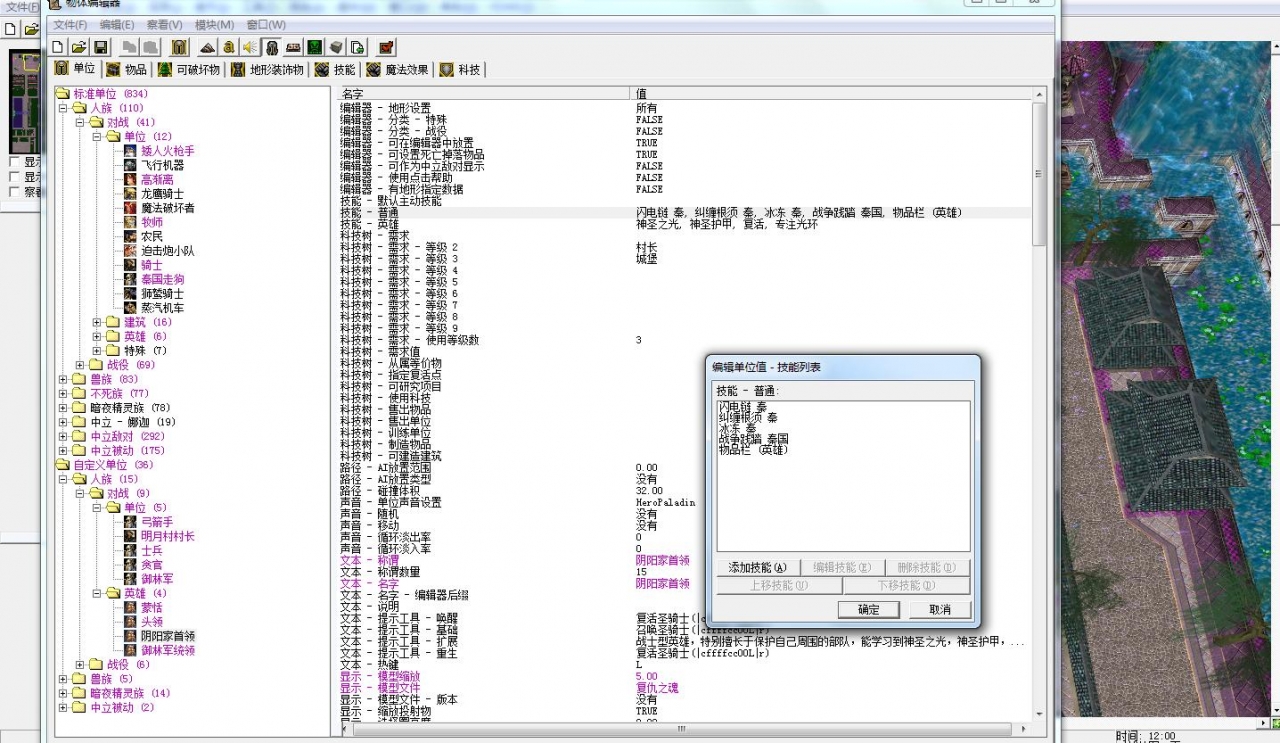The height and width of the screenshot is (743, 1280).
Task: Expand the 建筑 (16) folder
Action: click(97, 322)
